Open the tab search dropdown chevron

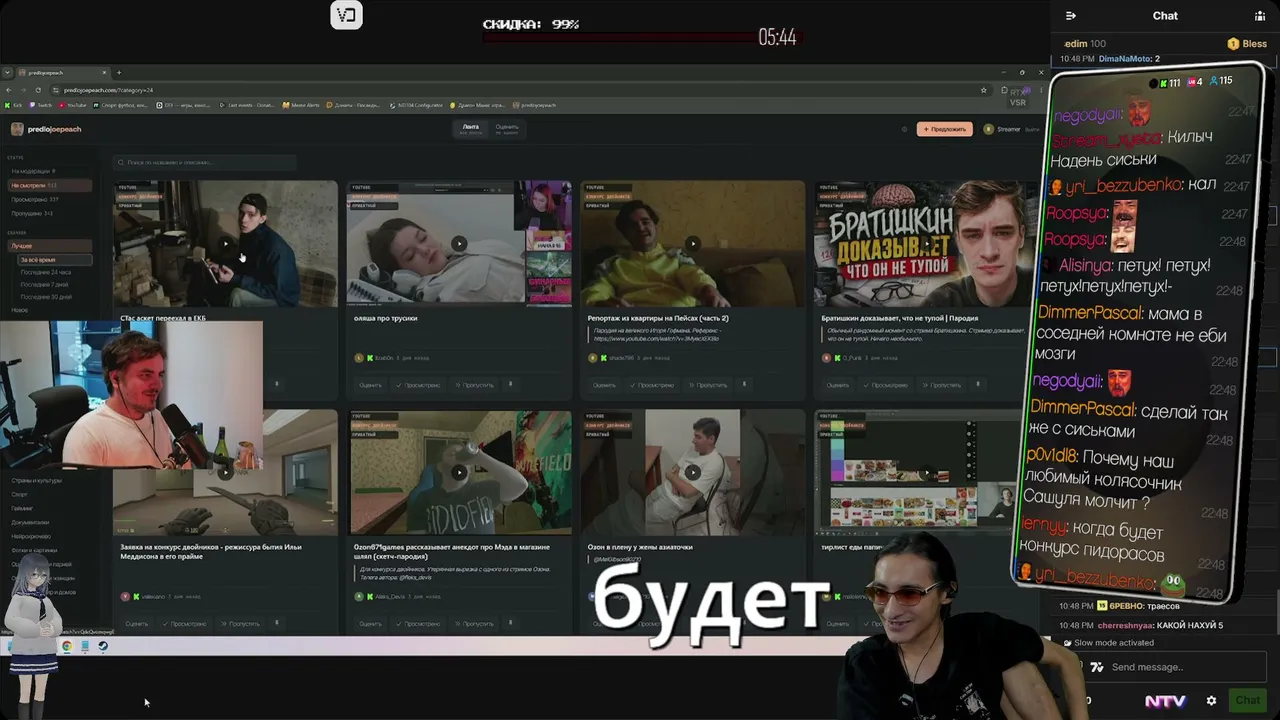pyautogui.click(x=8, y=72)
